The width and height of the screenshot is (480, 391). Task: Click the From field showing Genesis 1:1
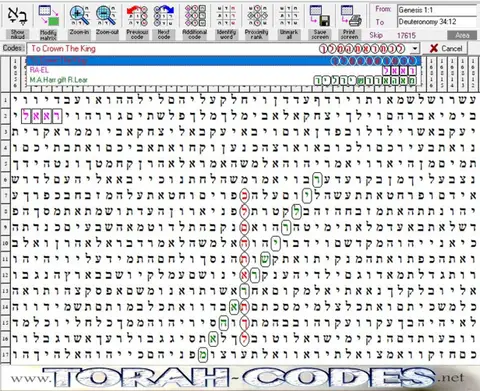click(437, 10)
